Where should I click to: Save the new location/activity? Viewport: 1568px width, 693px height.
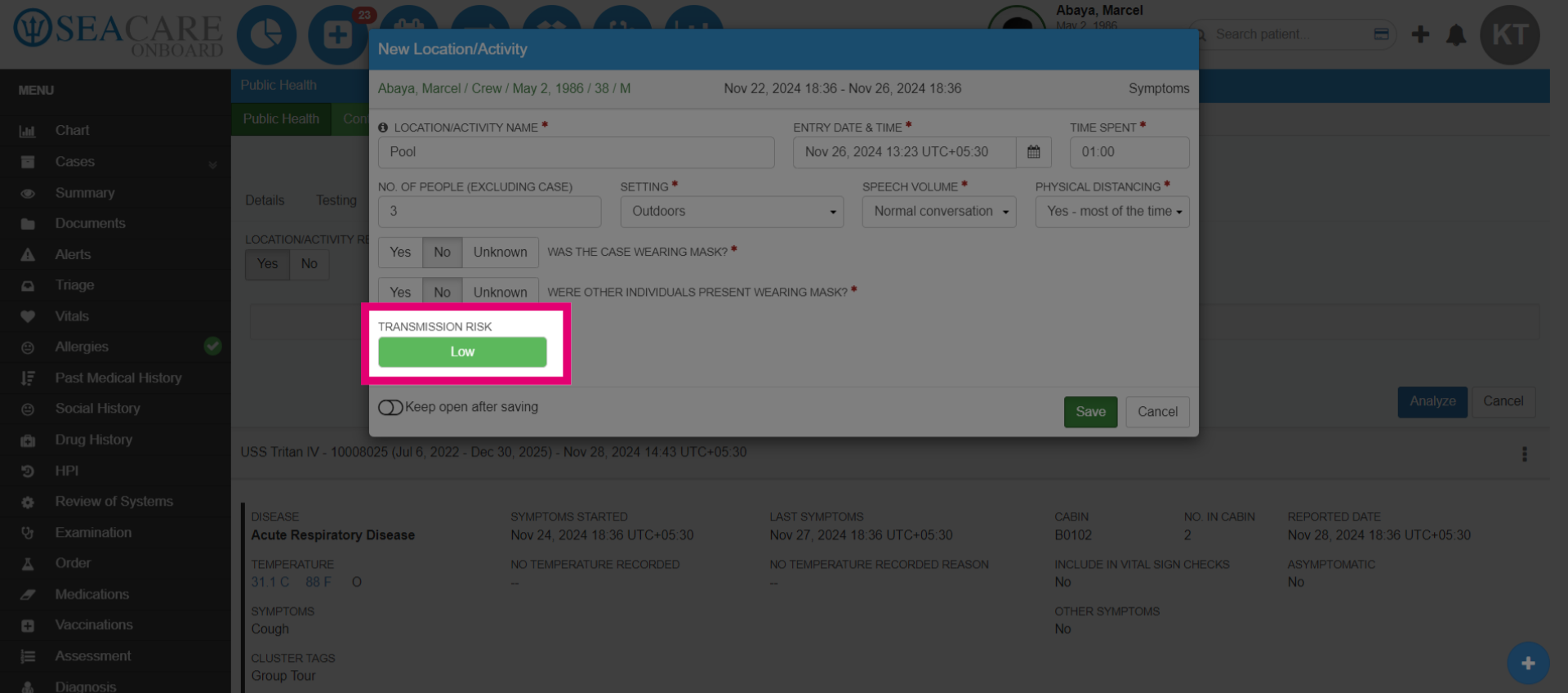(x=1090, y=412)
